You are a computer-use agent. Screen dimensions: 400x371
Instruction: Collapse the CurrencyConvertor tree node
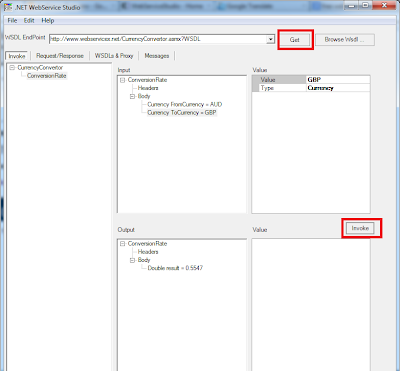[x=12, y=68]
